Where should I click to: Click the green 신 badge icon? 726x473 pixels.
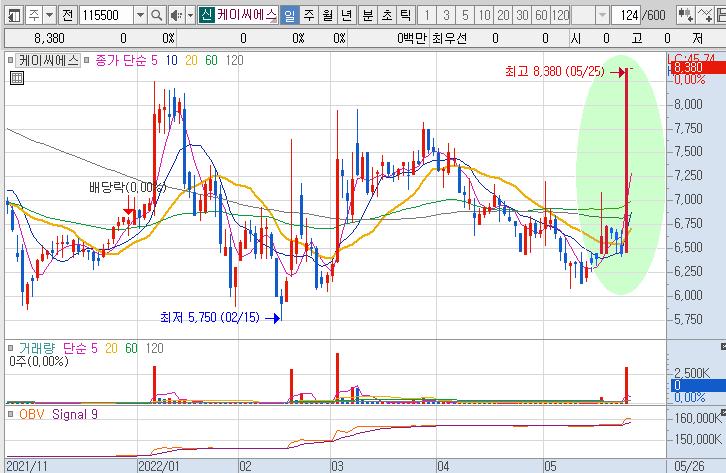click(x=207, y=15)
